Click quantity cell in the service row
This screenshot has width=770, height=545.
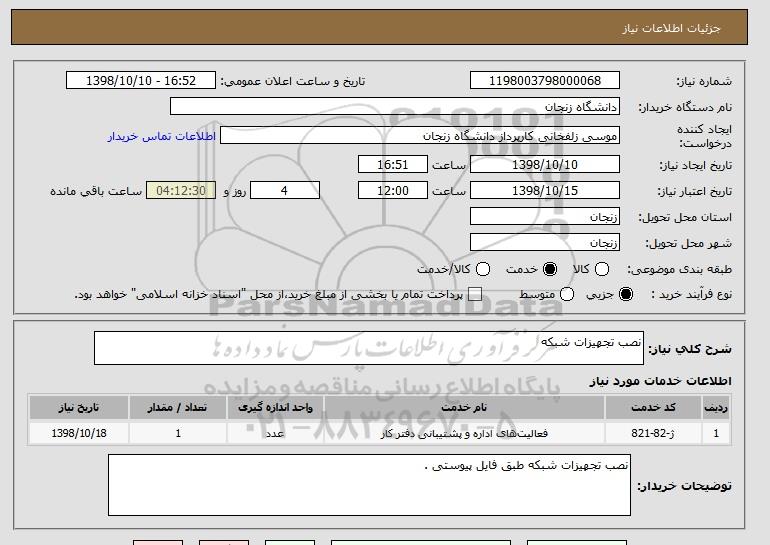tap(178, 434)
